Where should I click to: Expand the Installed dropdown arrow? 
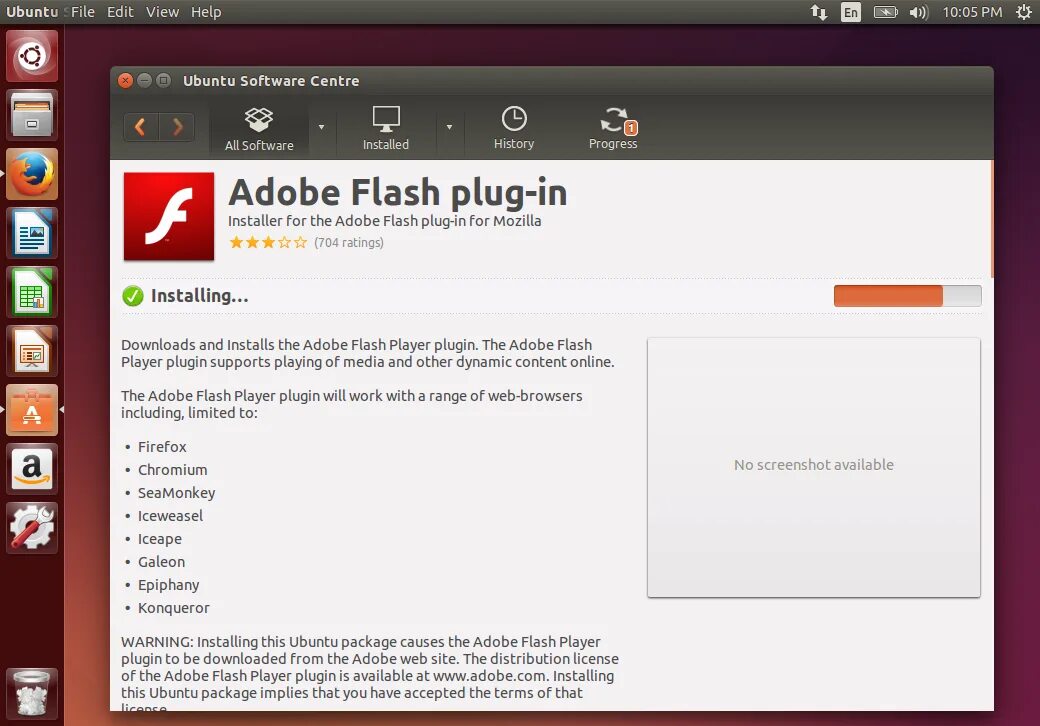[450, 127]
